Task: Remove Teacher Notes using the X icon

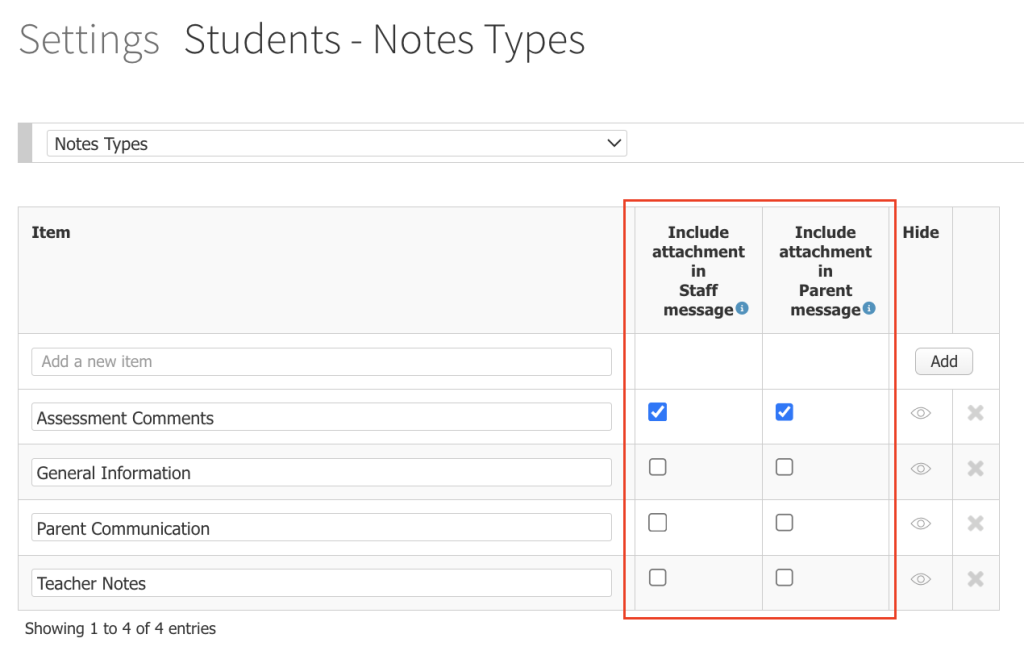Action: tap(975, 579)
